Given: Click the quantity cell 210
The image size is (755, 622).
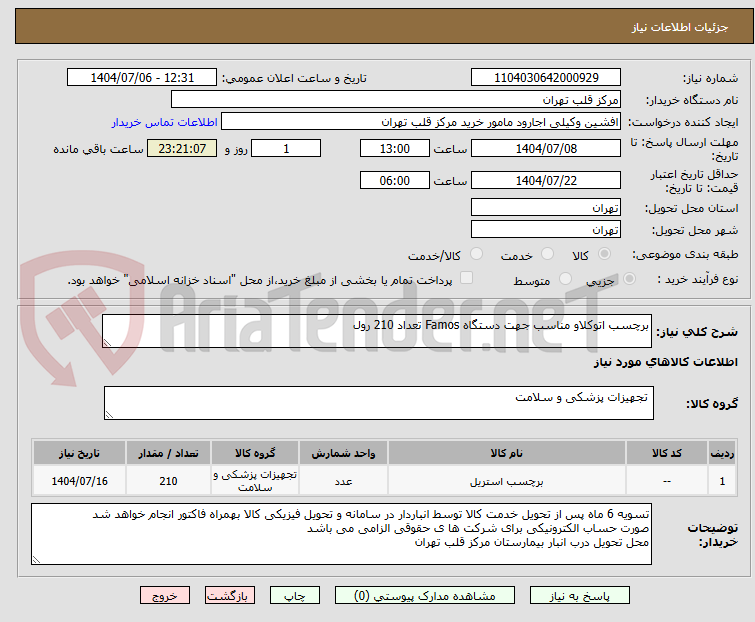Looking at the screenshot, I should tap(168, 481).
